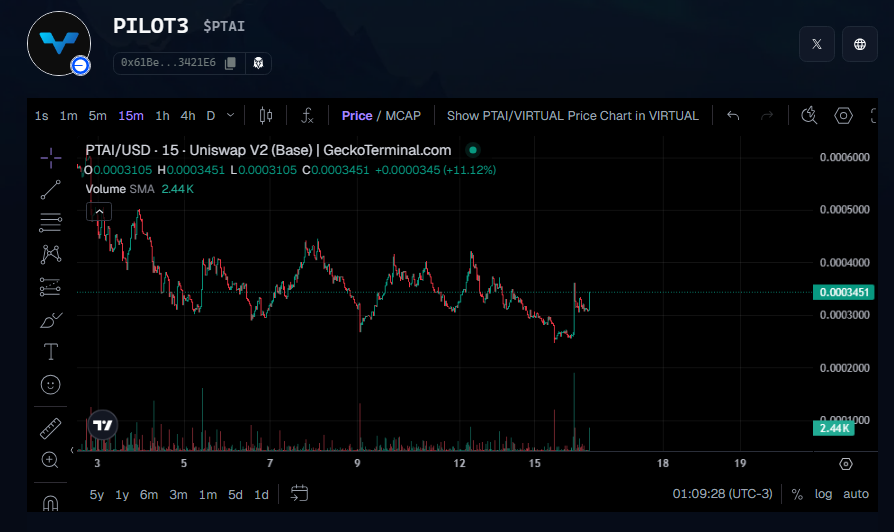894x532 pixels.
Task: Switch chart to Price view
Action: click(x=357, y=116)
